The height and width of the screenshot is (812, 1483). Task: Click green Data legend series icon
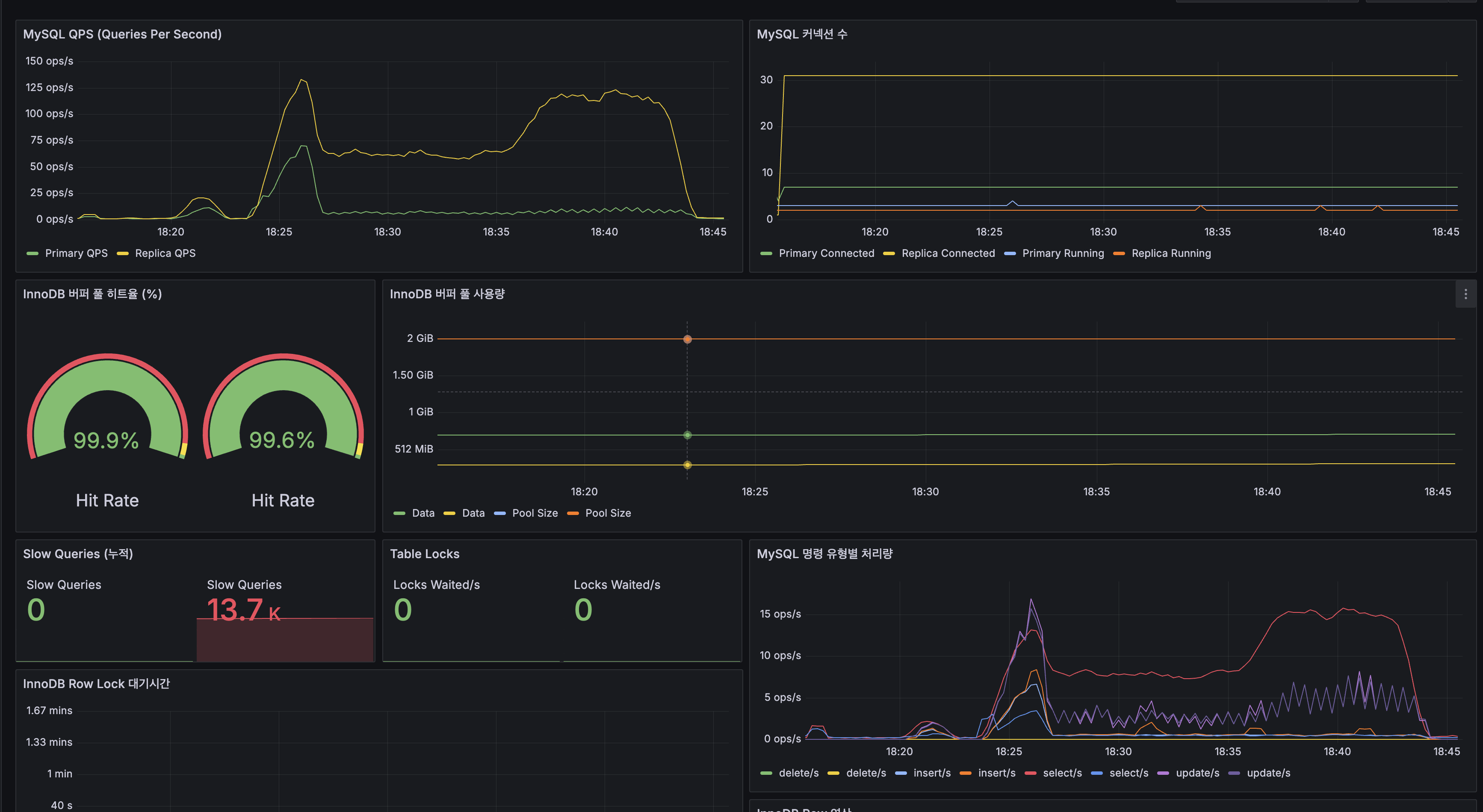pos(399,513)
